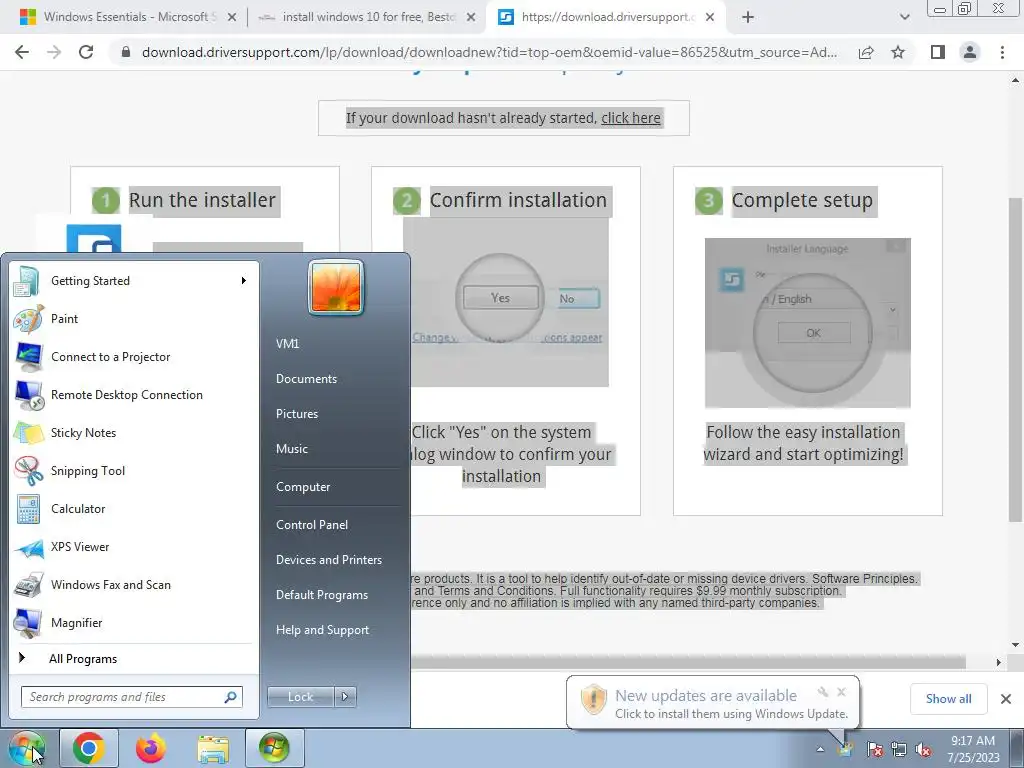Select the download.driversupport tab
1024x768 pixels.
tap(606, 17)
